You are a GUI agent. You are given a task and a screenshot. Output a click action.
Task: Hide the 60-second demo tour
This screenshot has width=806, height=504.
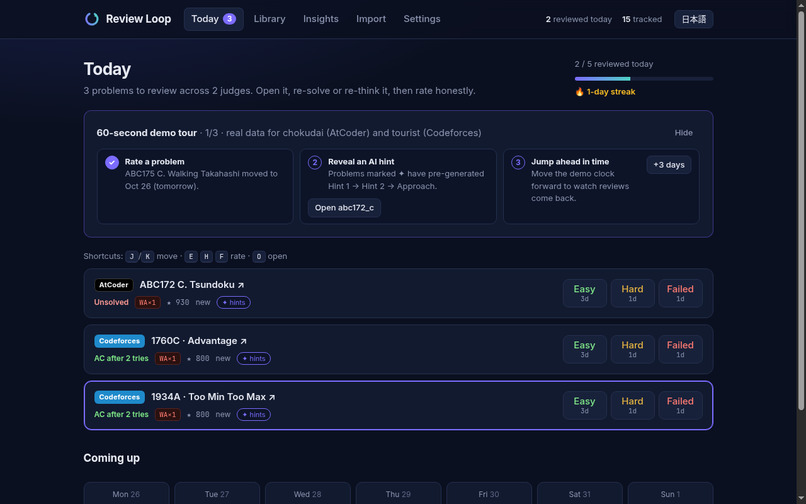(684, 133)
